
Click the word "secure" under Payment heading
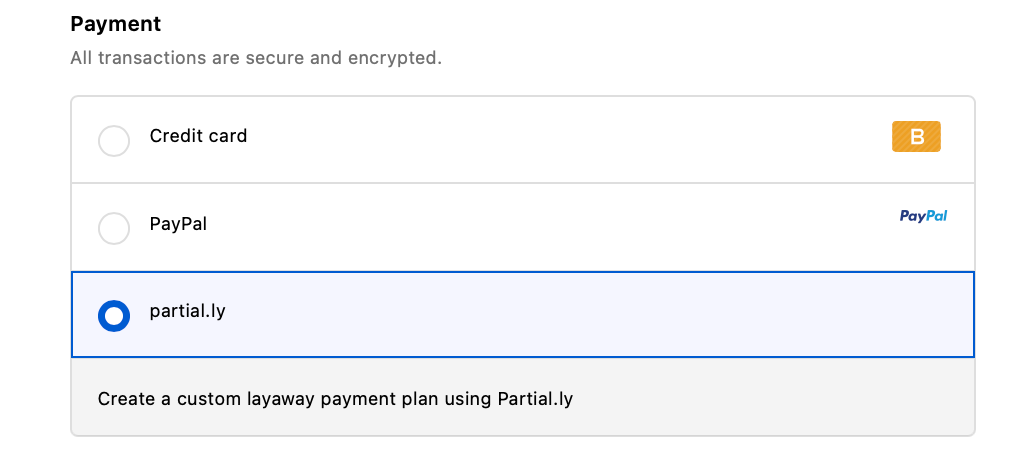coord(275,58)
